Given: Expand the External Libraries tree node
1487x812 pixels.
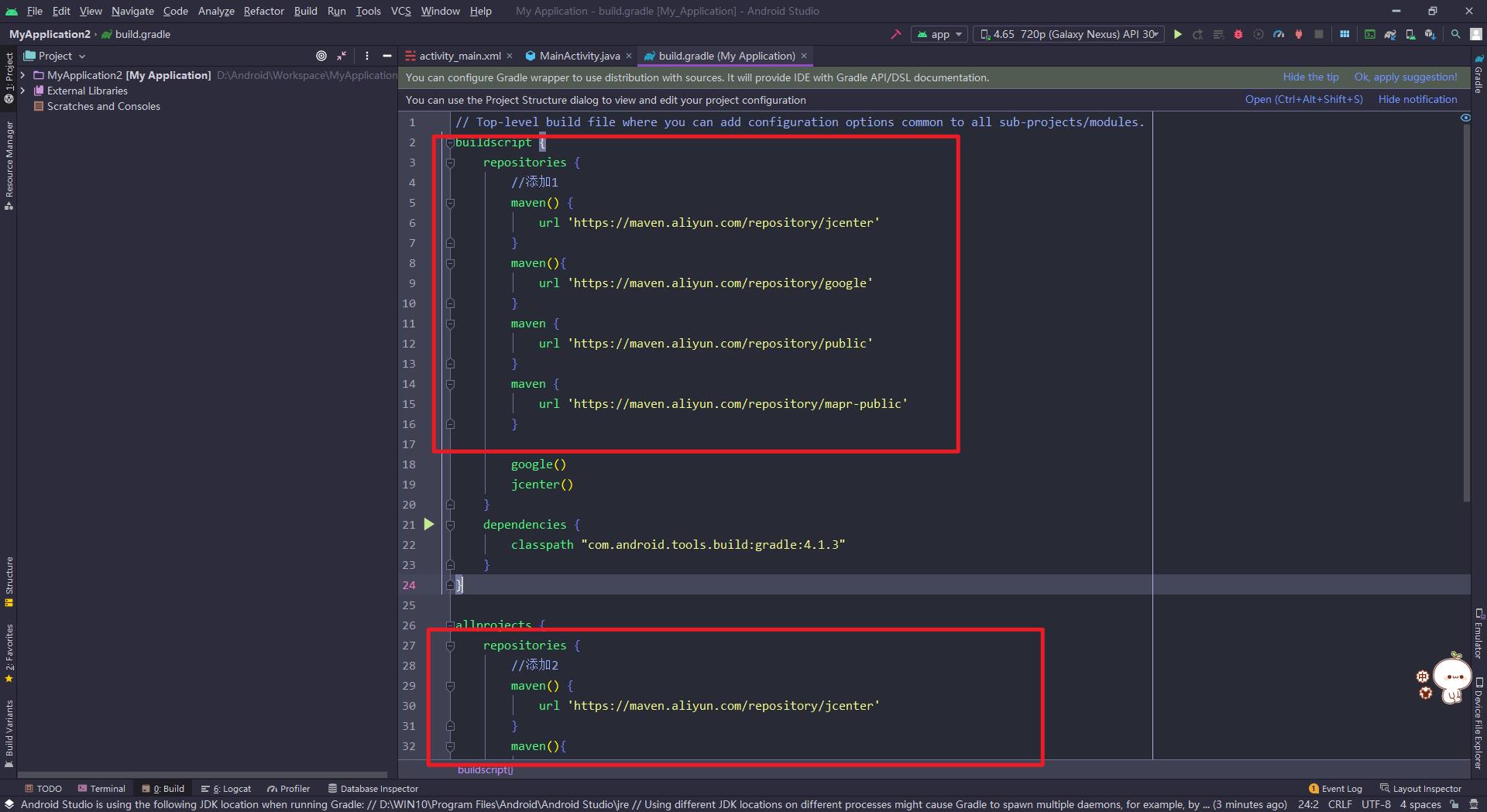Looking at the screenshot, I should [23, 91].
